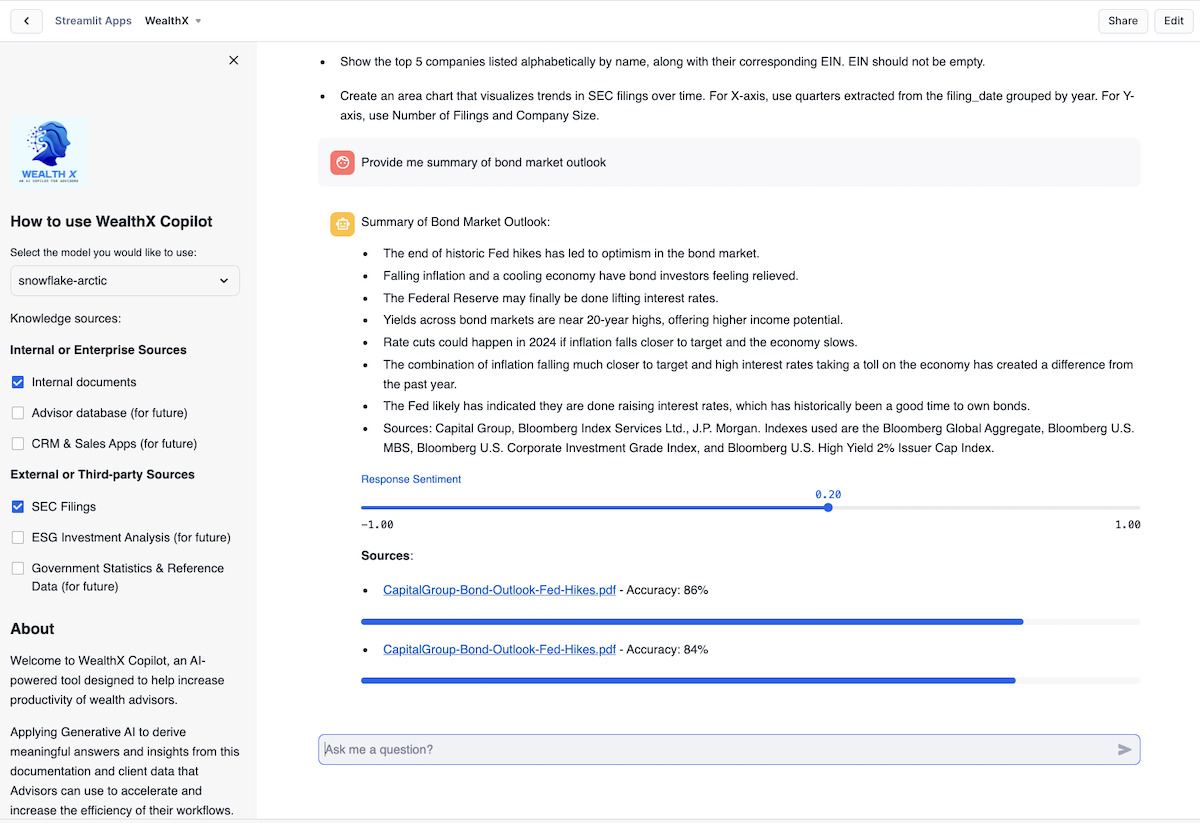Open first CapitalGroup-Bond-Outlook-Fed-Hikes.pdf link
The width and height of the screenshot is (1200, 823).
499,590
